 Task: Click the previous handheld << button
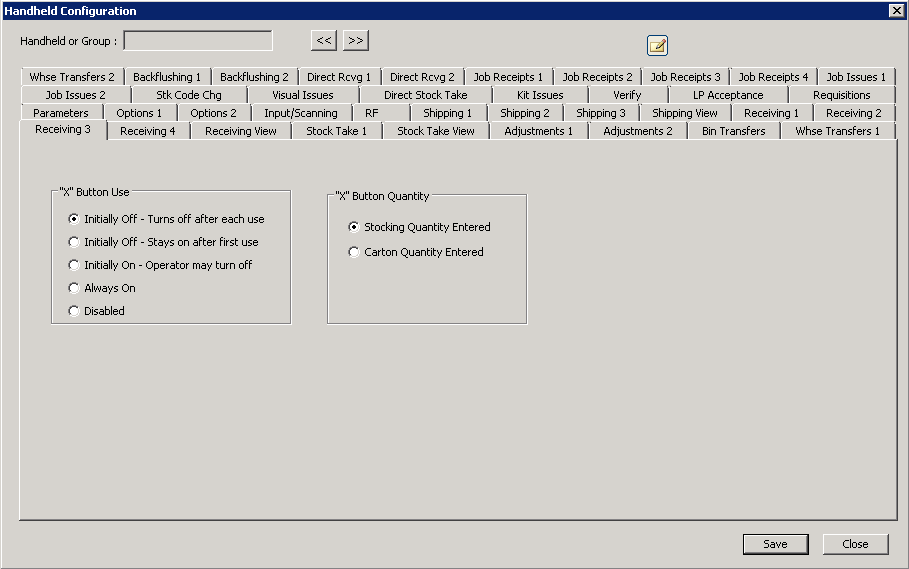tap(324, 40)
